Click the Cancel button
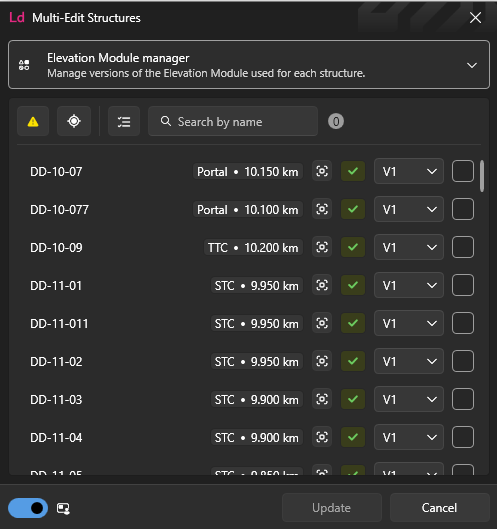The width and height of the screenshot is (497, 529). 439,508
